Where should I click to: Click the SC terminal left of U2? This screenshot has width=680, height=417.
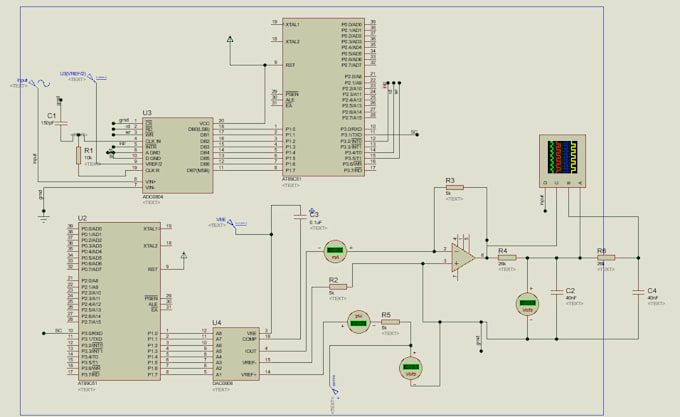(44, 333)
